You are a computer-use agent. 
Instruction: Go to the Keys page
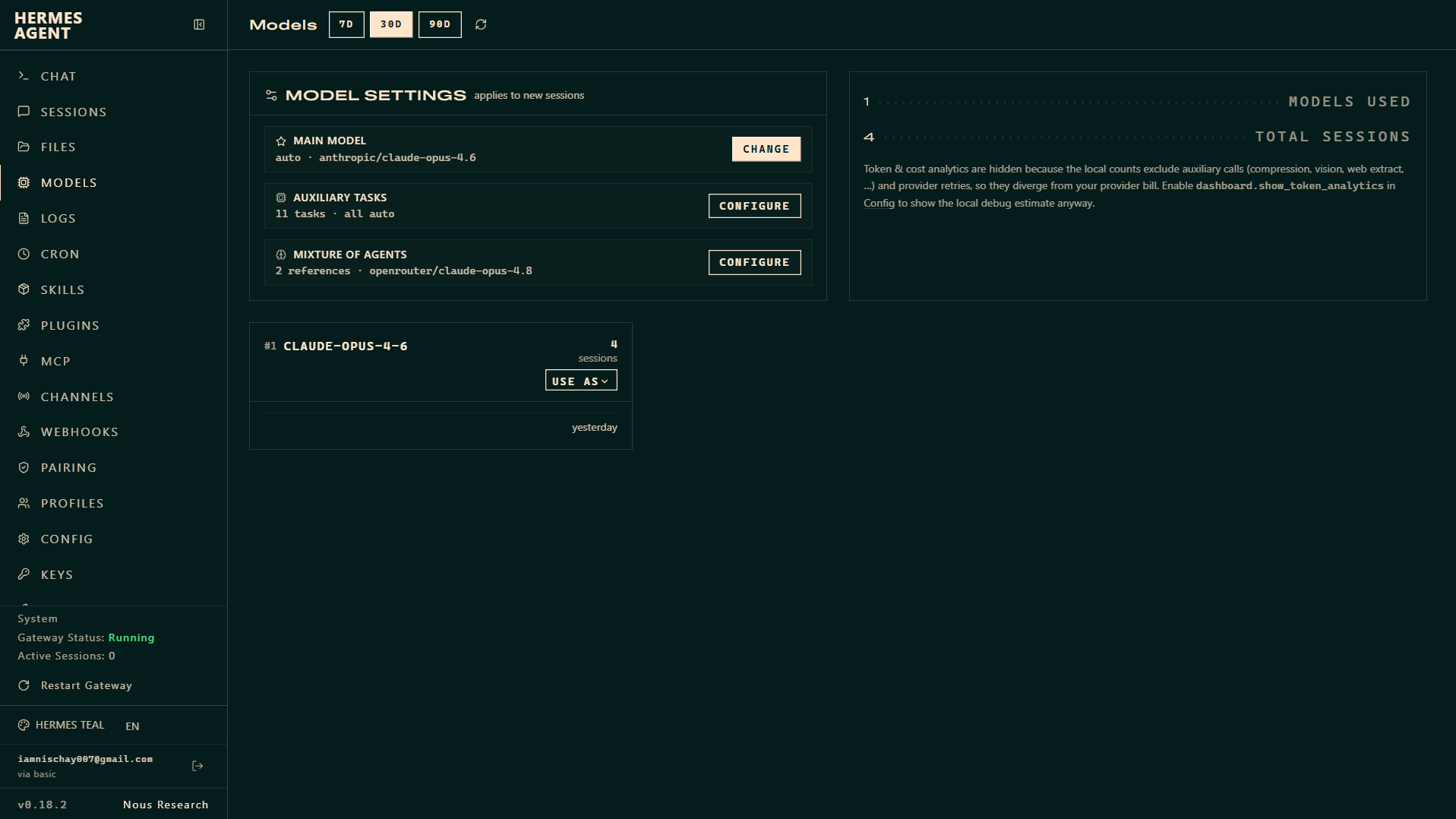pyautogui.click(x=114, y=574)
